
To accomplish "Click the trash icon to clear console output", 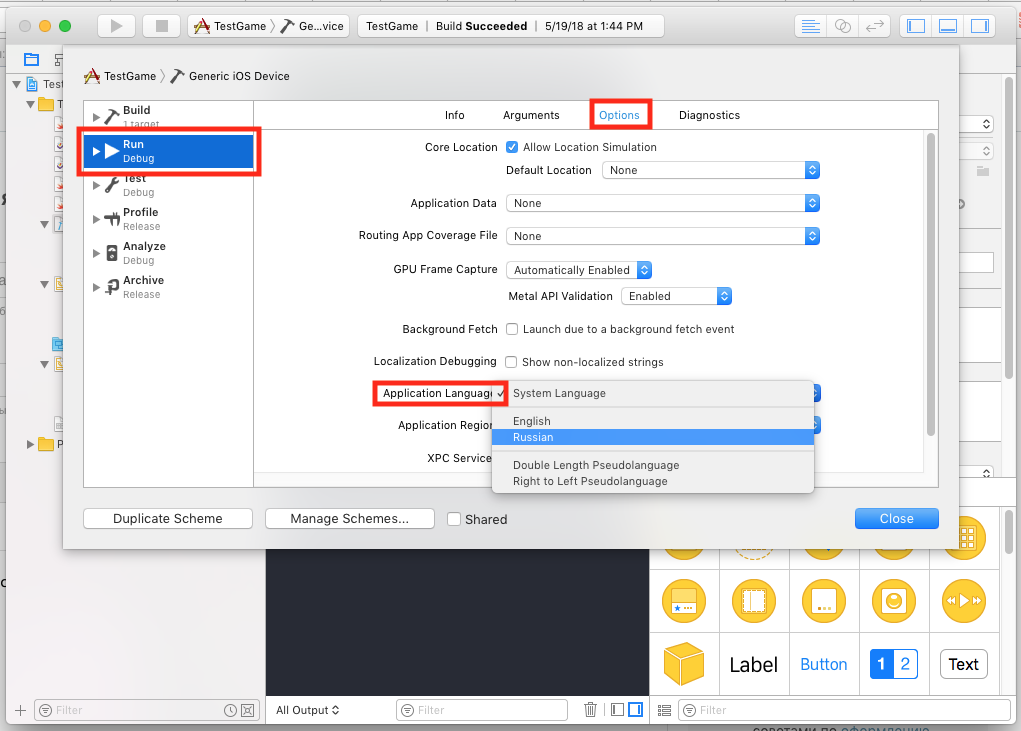I will pyautogui.click(x=590, y=709).
